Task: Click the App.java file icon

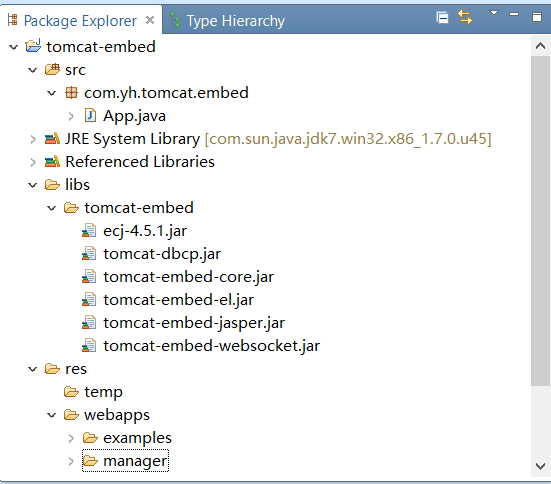Action: (x=90, y=116)
